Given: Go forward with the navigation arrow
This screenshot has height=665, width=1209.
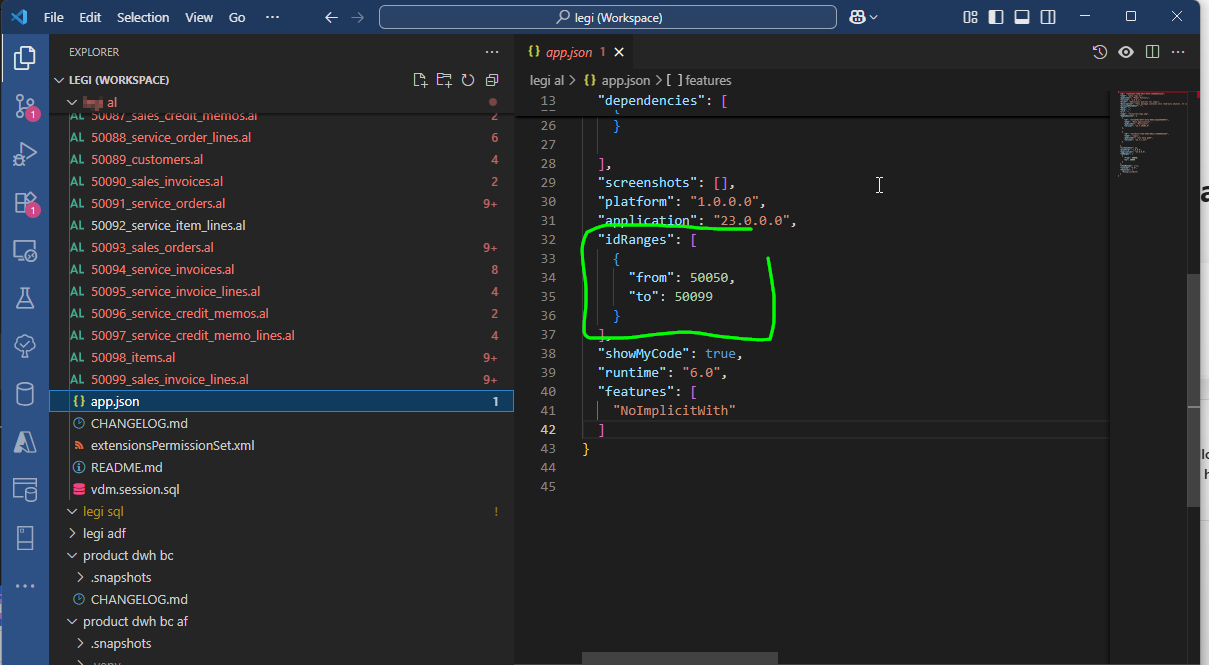Looking at the screenshot, I should click(x=358, y=17).
